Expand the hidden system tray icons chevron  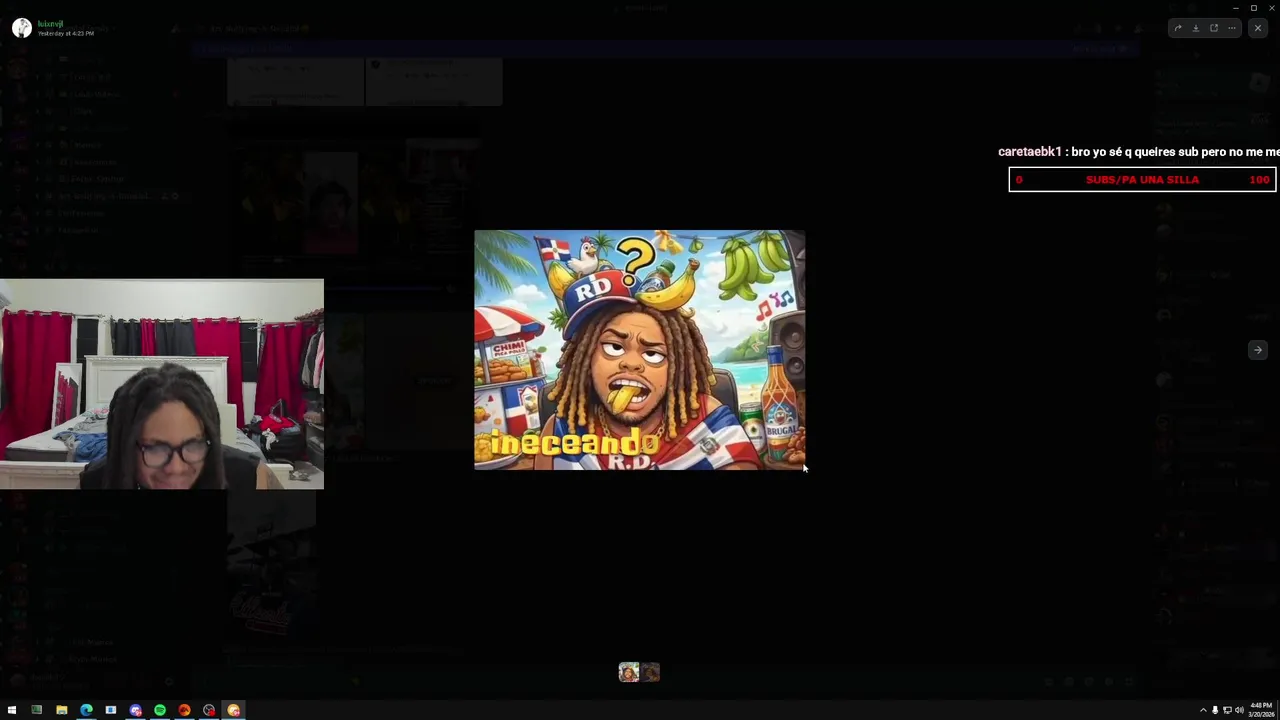point(1203,710)
